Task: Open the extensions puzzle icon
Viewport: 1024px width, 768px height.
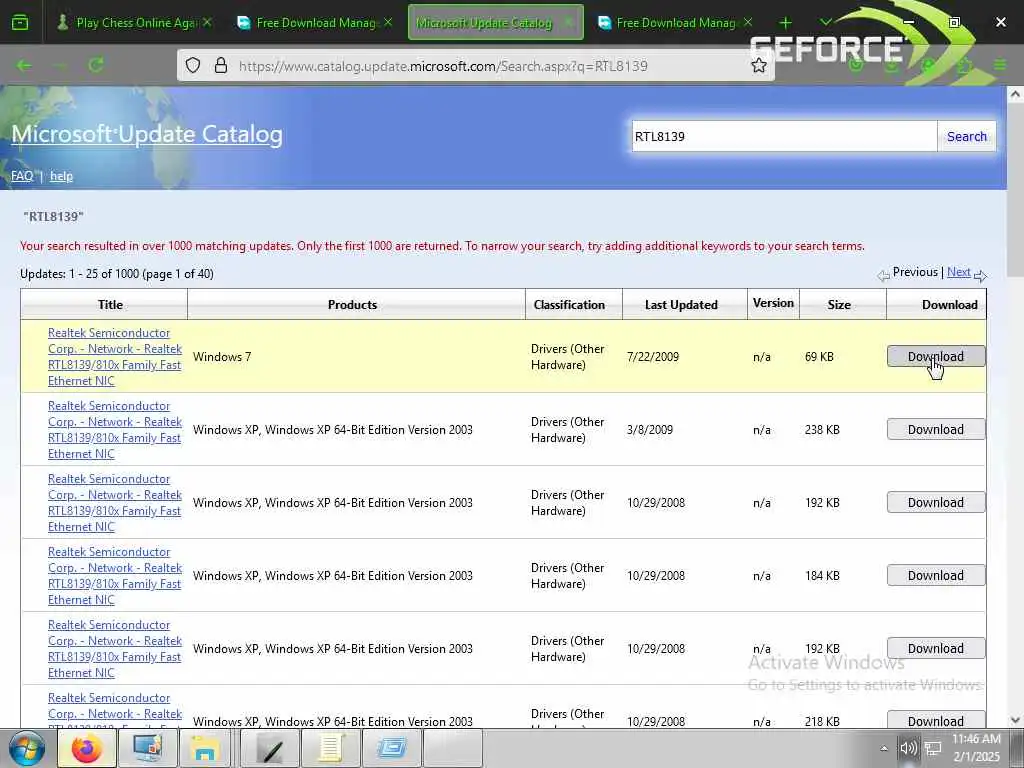Action: click(x=964, y=65)
